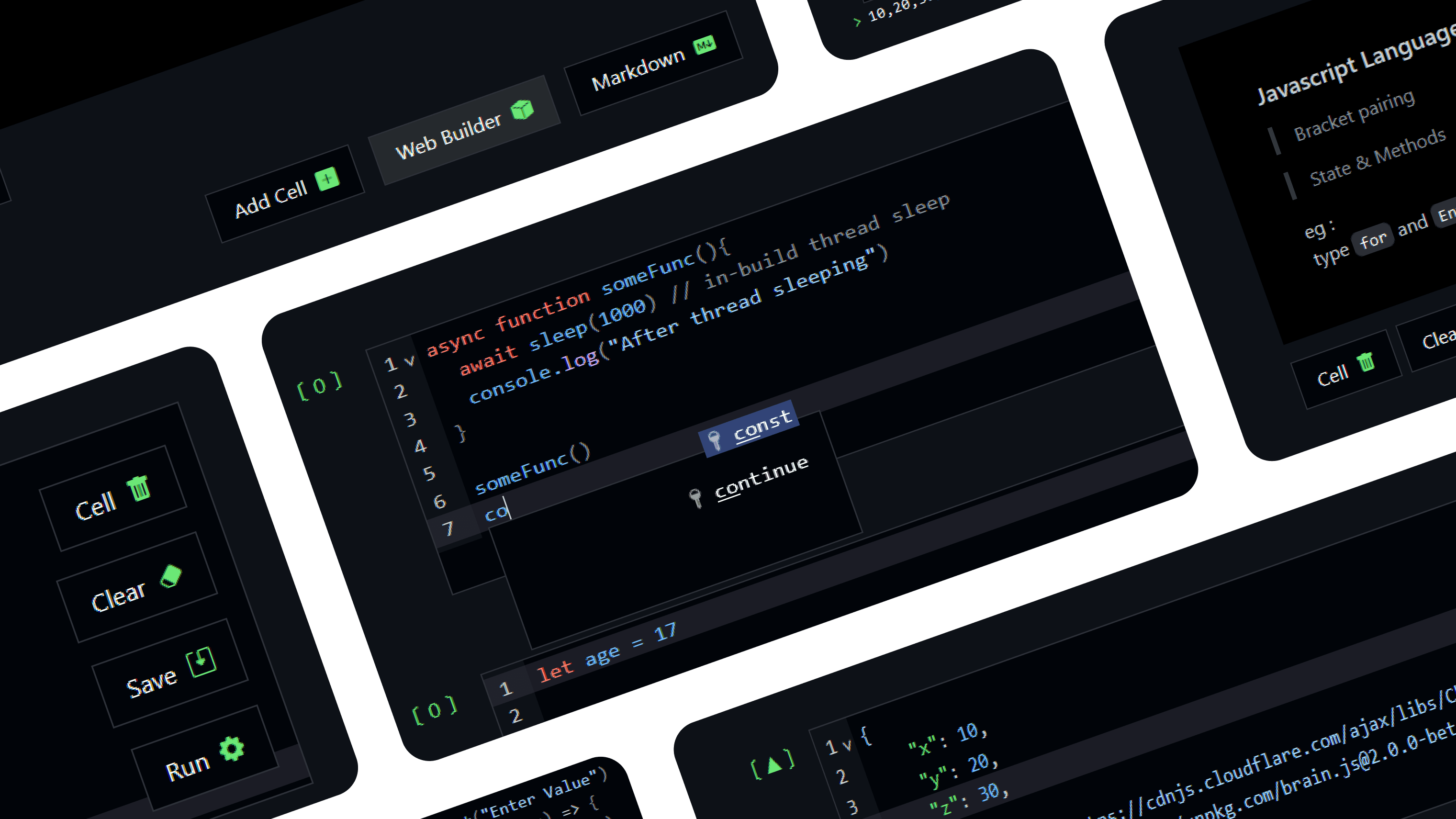The height and width of the screenshot is (819, 1456).
Task: Click the 'await sleep(1000)' code line
Action: click(x=558, y=335)
